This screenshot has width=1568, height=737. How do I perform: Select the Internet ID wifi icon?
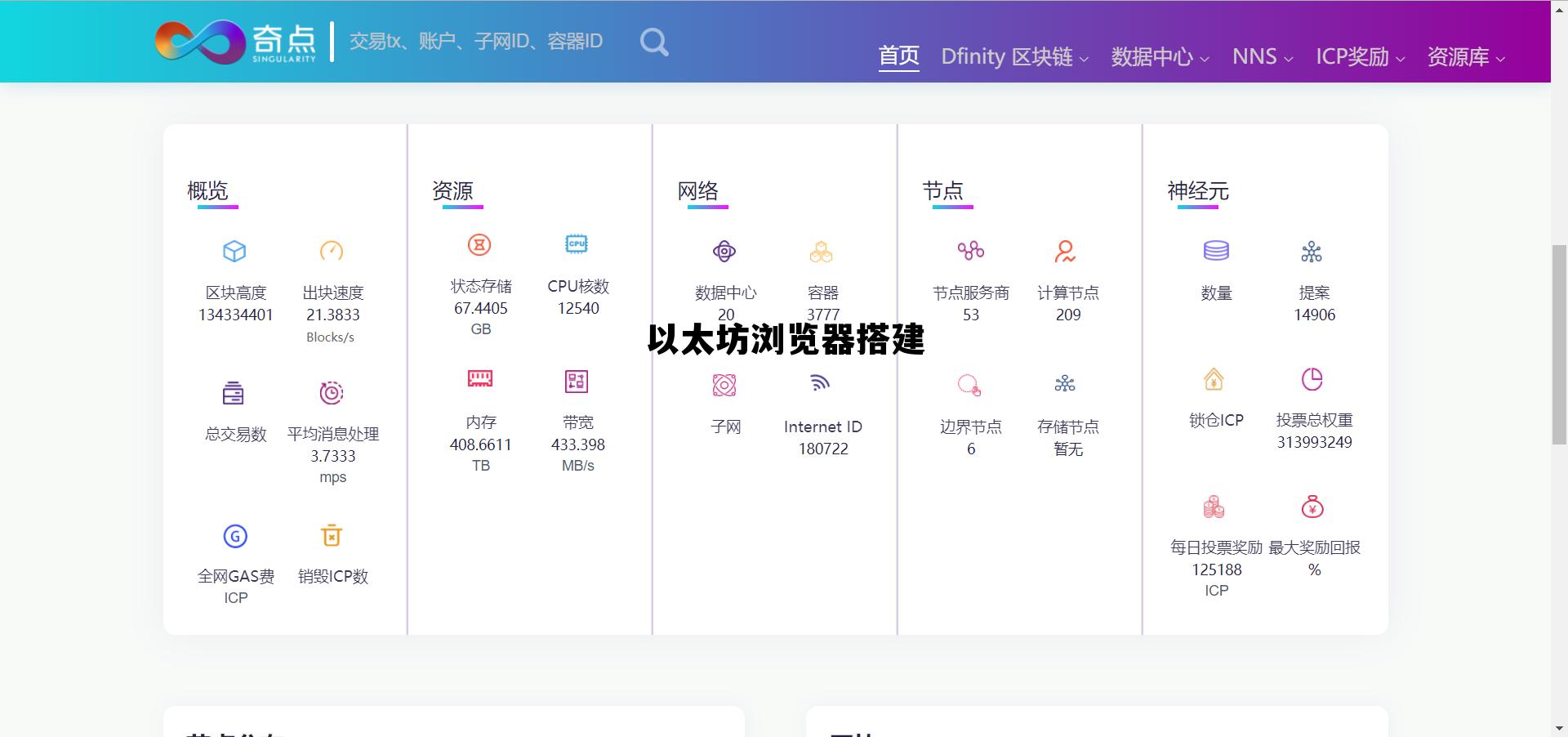tap(822, 384)
